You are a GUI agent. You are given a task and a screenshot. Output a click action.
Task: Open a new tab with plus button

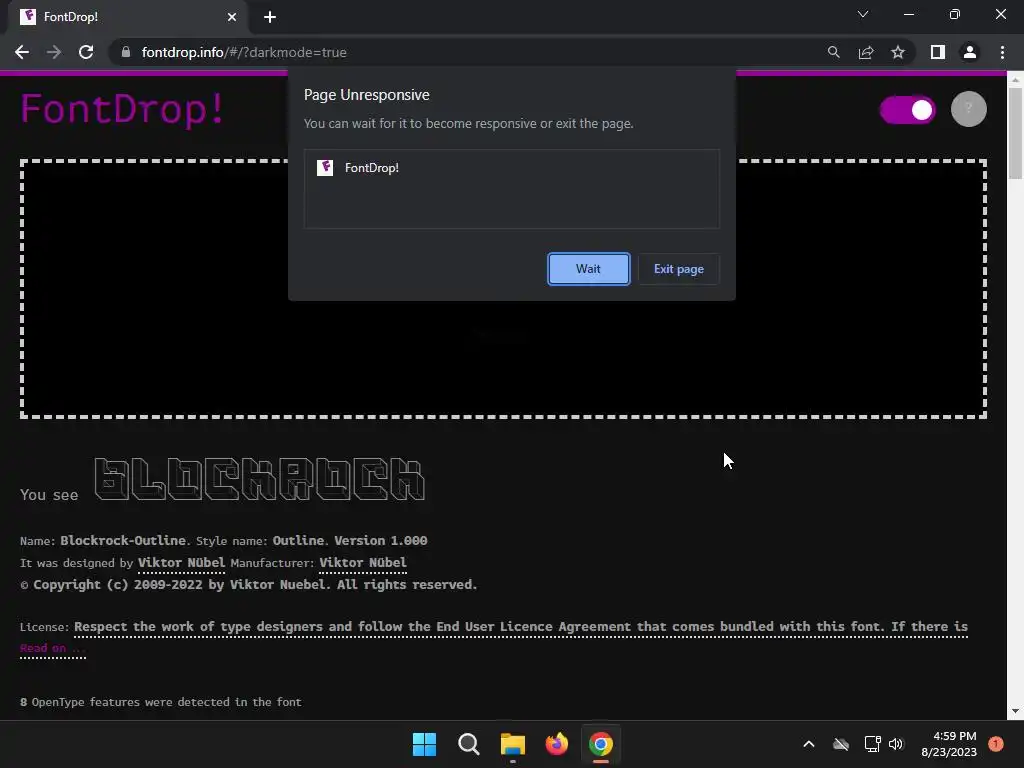point(270,17)
